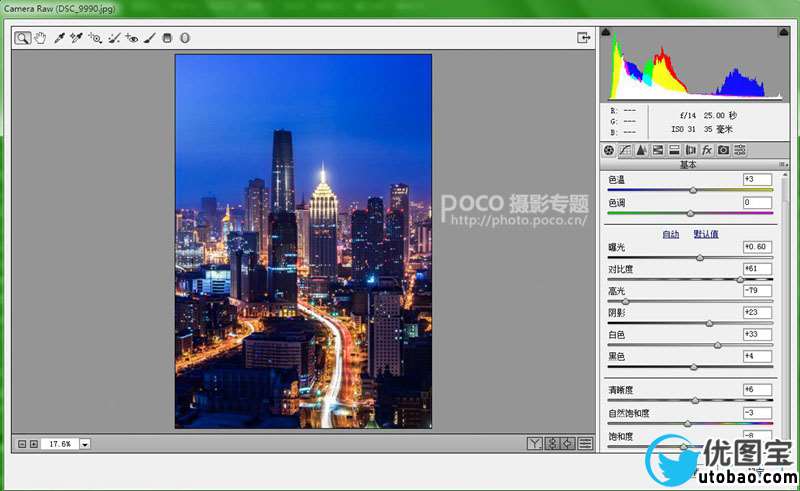The height and width of the screenshot is (491, 800).
Task: Select the Spot Removal tool
Action: [x=114, y=38]
